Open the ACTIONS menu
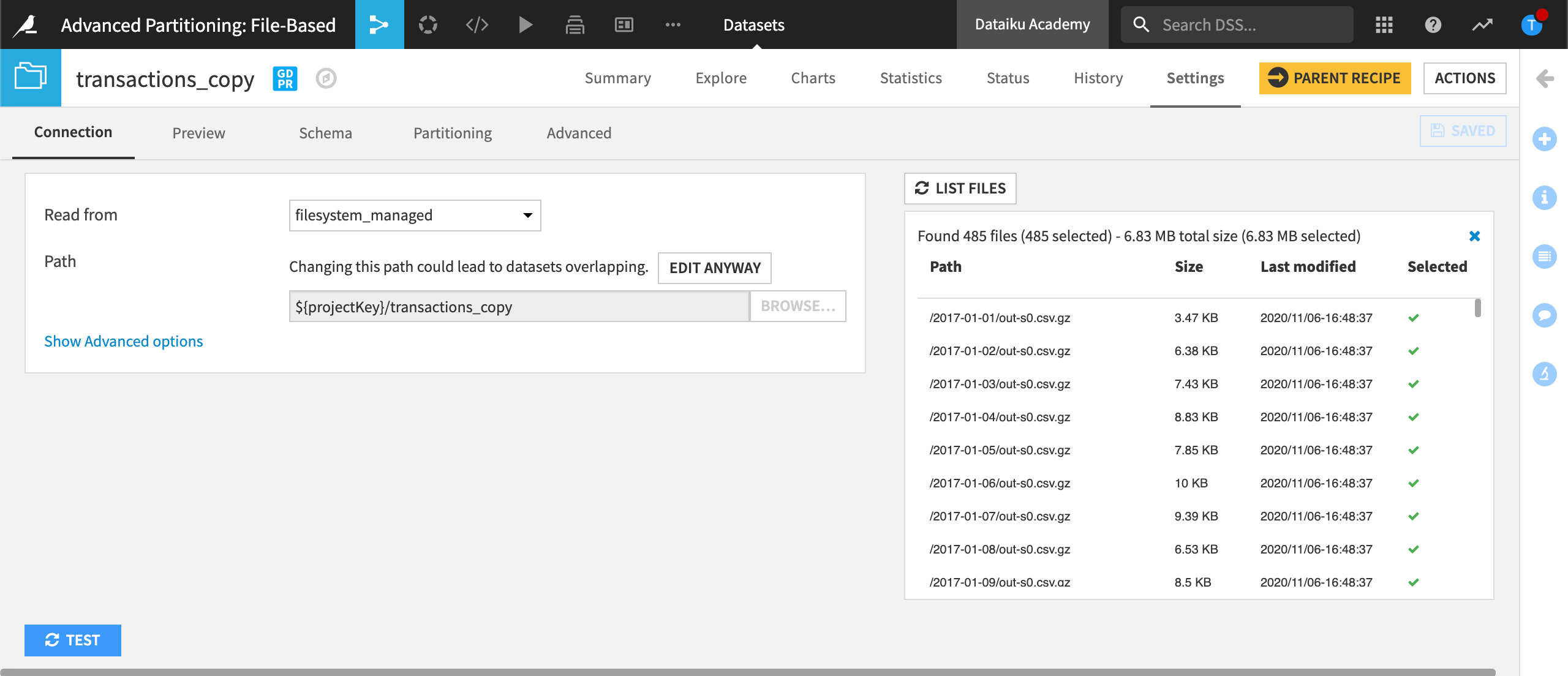Viewport: 1568px width, 676px height. pos(1465,78)
